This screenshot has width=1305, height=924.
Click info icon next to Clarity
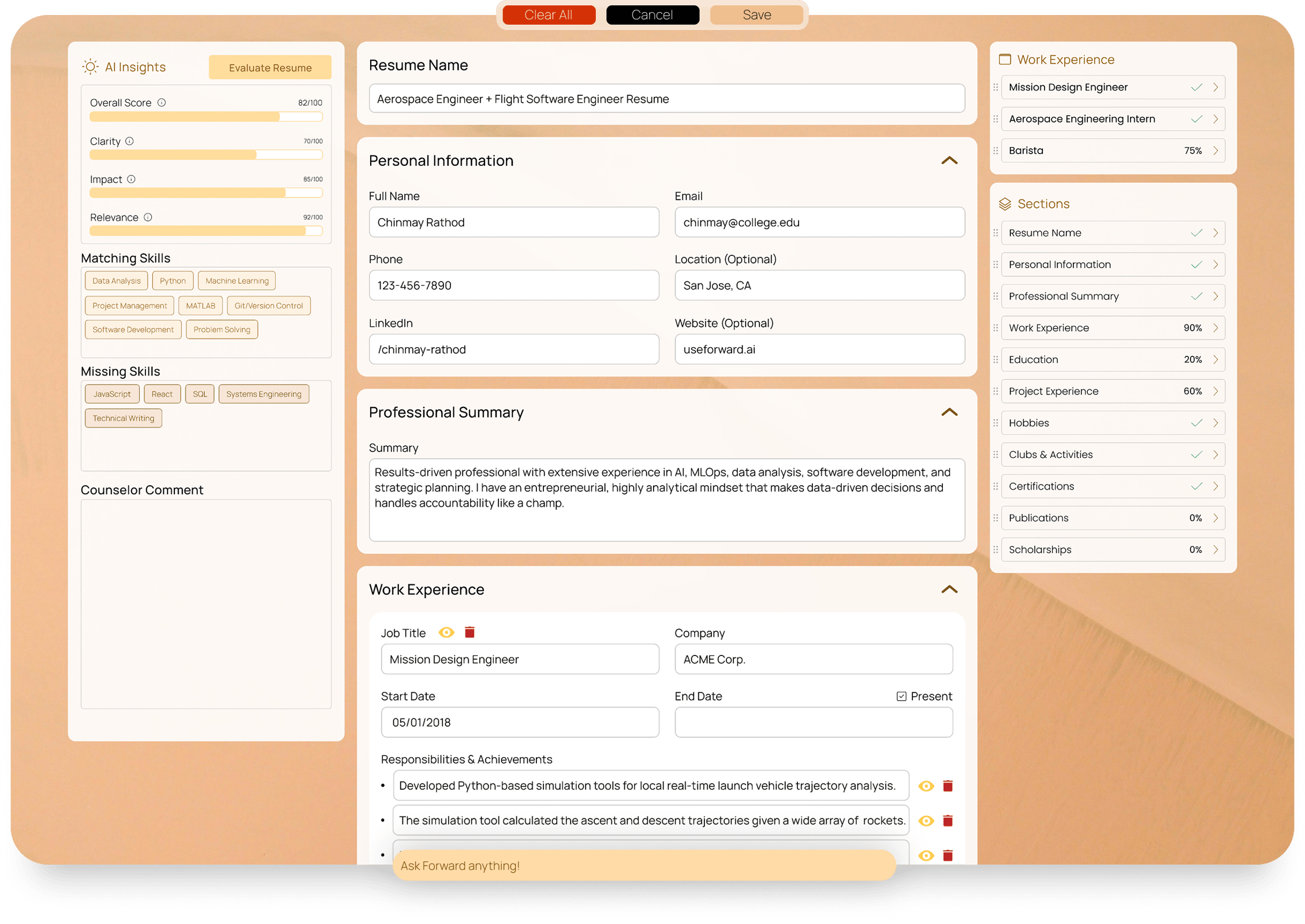(x=130, y=141)
